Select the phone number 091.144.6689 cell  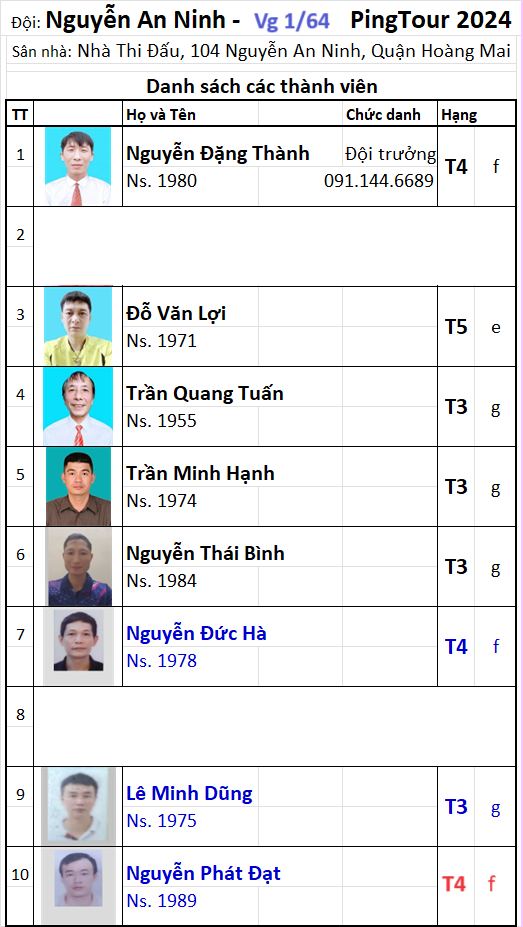pyautogui.click(x=379, y=181)
